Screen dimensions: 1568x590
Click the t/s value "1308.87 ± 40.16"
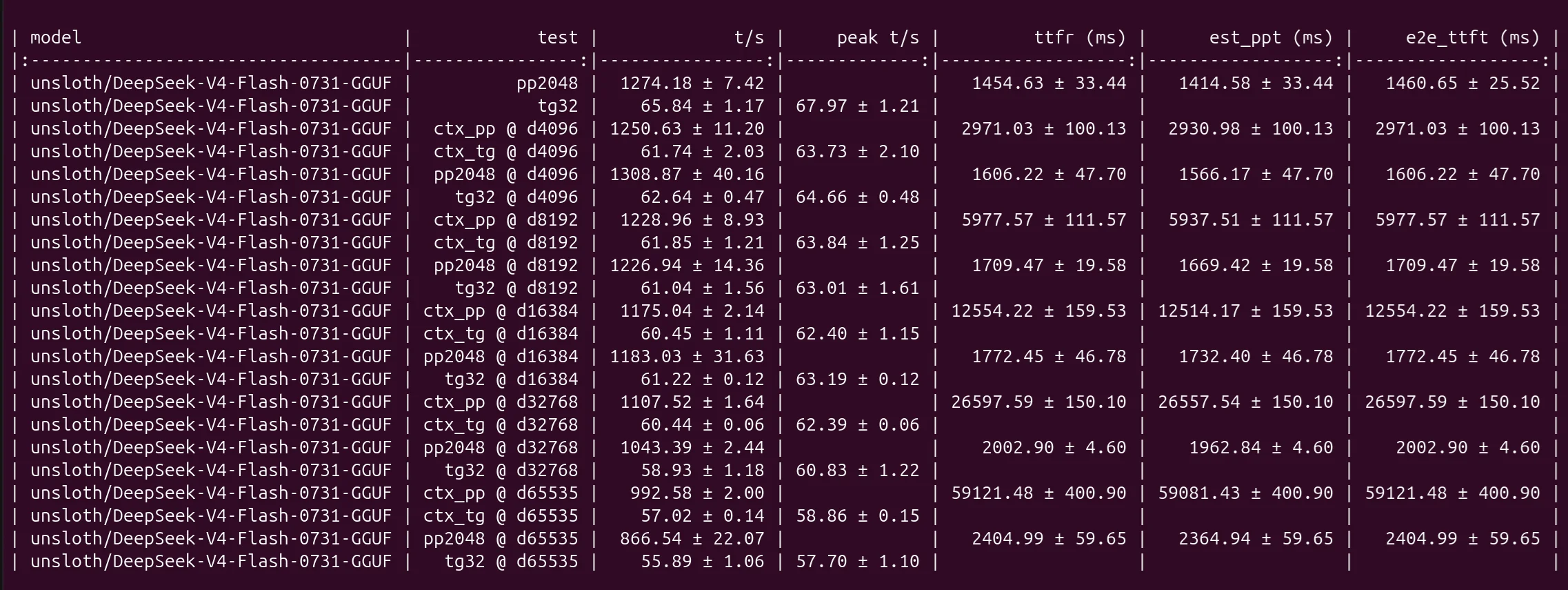(x=687, y=174)
